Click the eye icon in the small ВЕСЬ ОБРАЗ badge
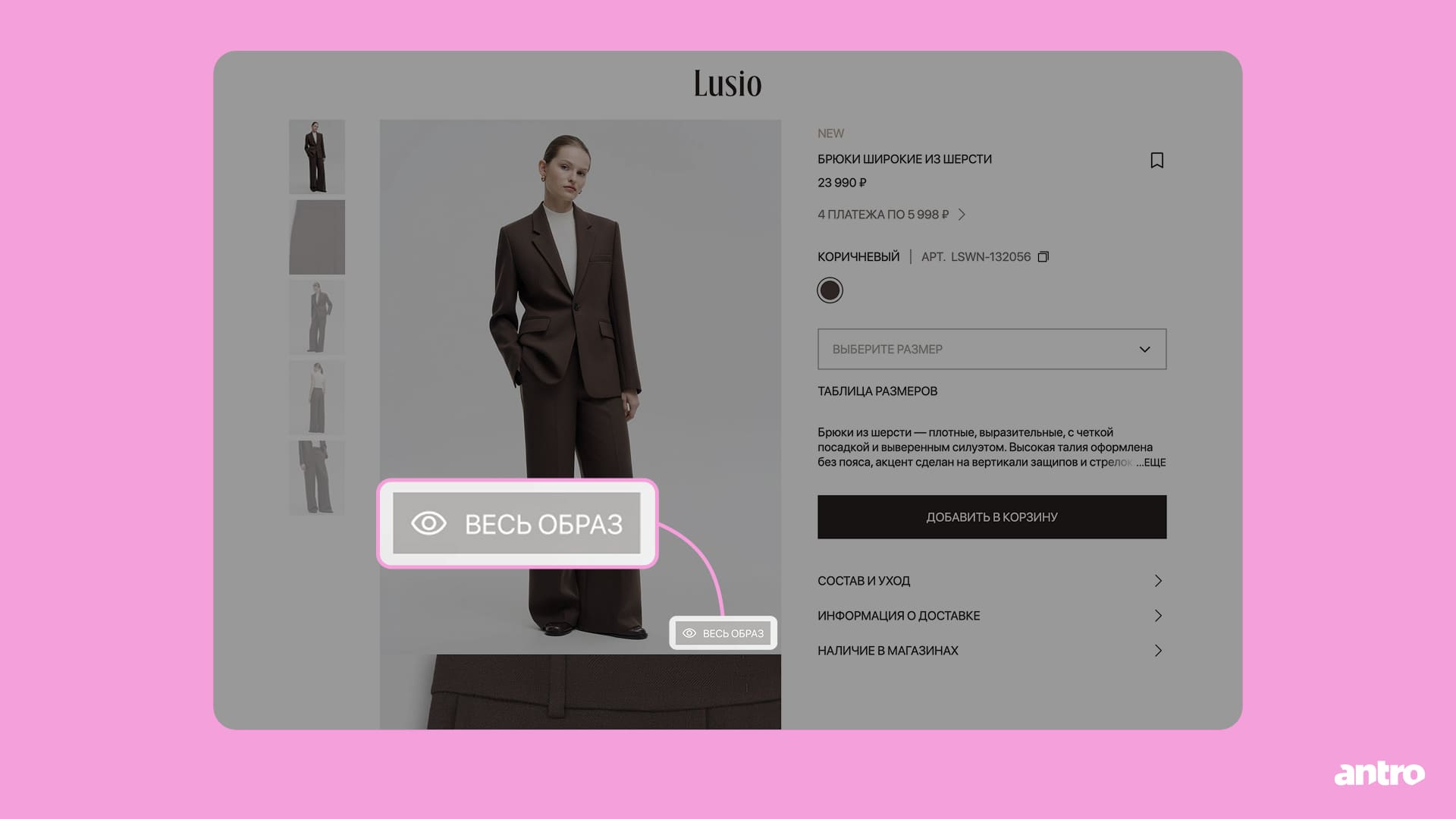This screenshot has height=819, width=1456. pos(689,633)
